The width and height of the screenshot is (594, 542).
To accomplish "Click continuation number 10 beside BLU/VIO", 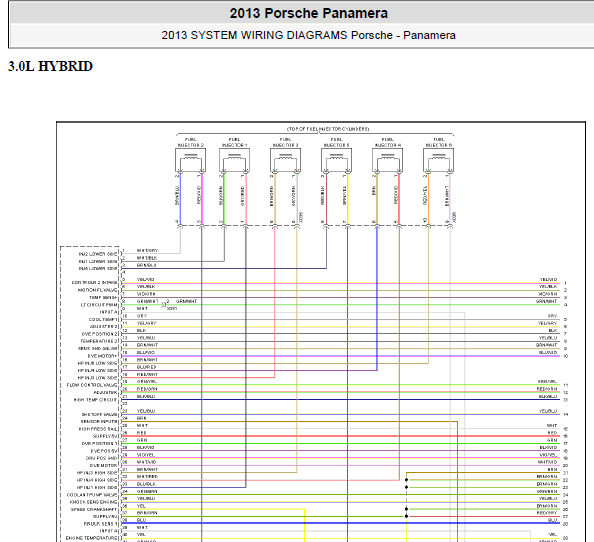I will tap(565, 356).
